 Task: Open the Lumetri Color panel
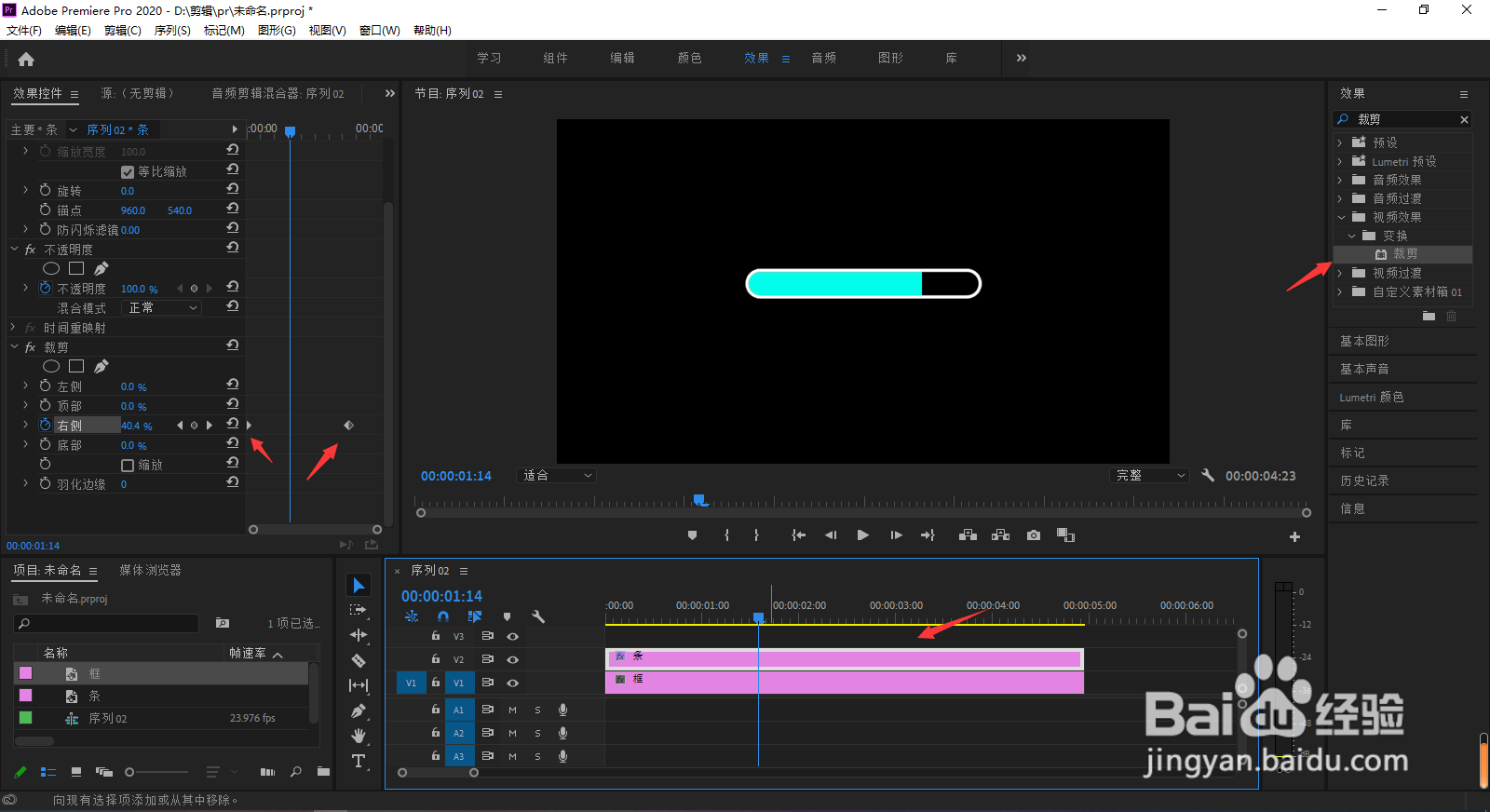(x=1372, y=397)
